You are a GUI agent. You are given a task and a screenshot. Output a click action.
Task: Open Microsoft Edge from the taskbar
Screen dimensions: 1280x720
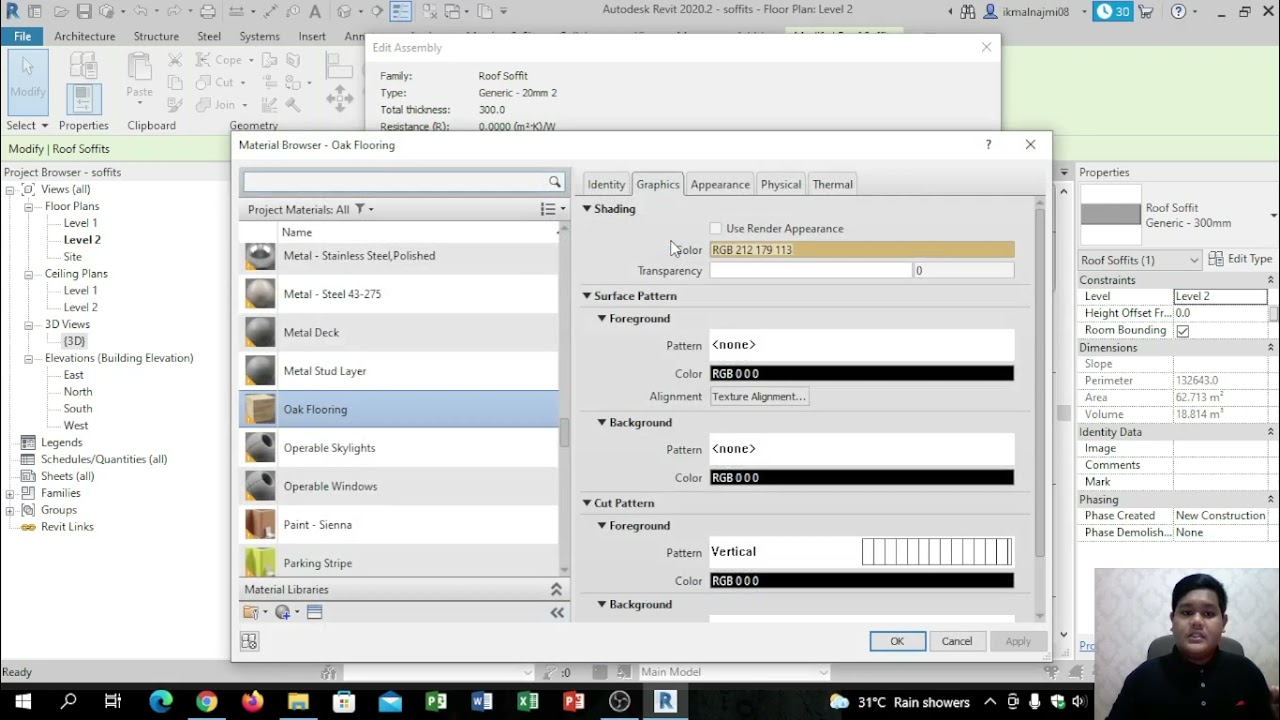tap(160, 702)
